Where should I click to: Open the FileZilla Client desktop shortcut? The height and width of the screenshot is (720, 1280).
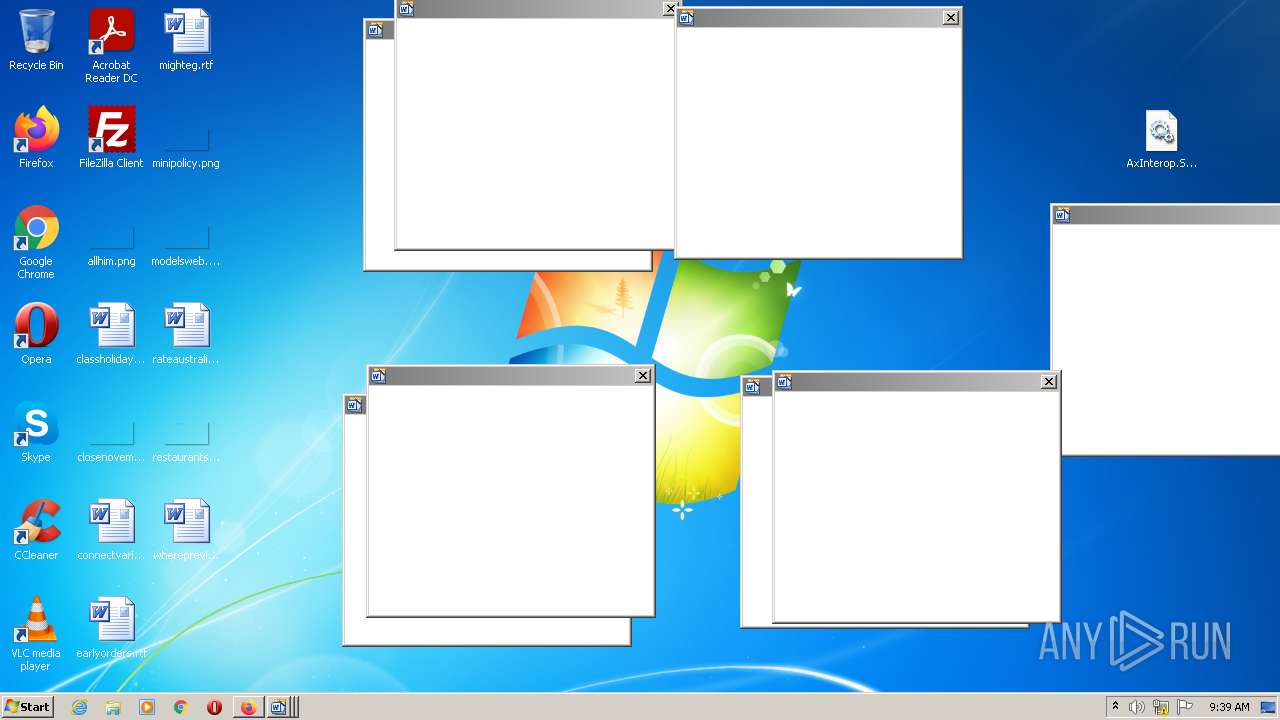click(x=111, y=138)
